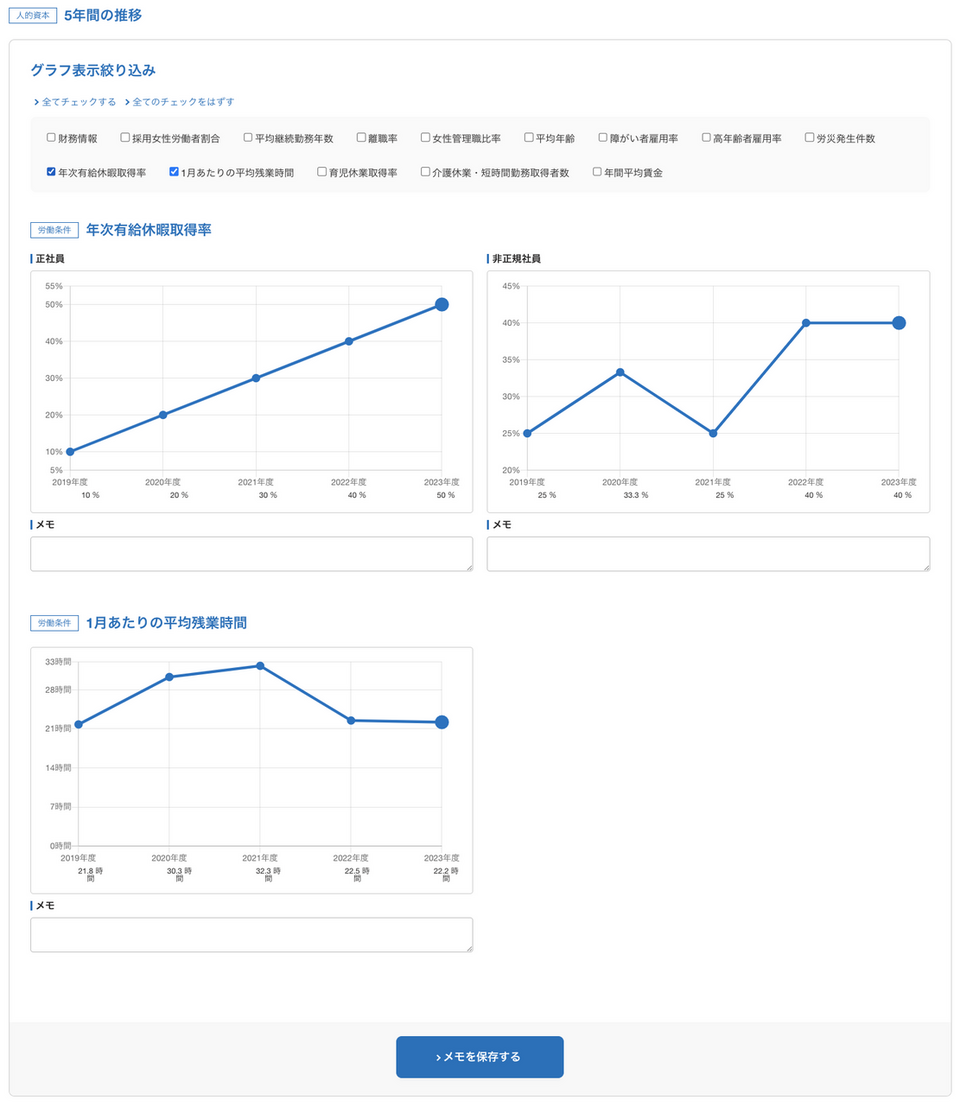The width and height of the screenshot is (960, 1106).
Task: Uncheck the 年次有給休暇取得率 checkbox
Action: [x=51, y=172]
